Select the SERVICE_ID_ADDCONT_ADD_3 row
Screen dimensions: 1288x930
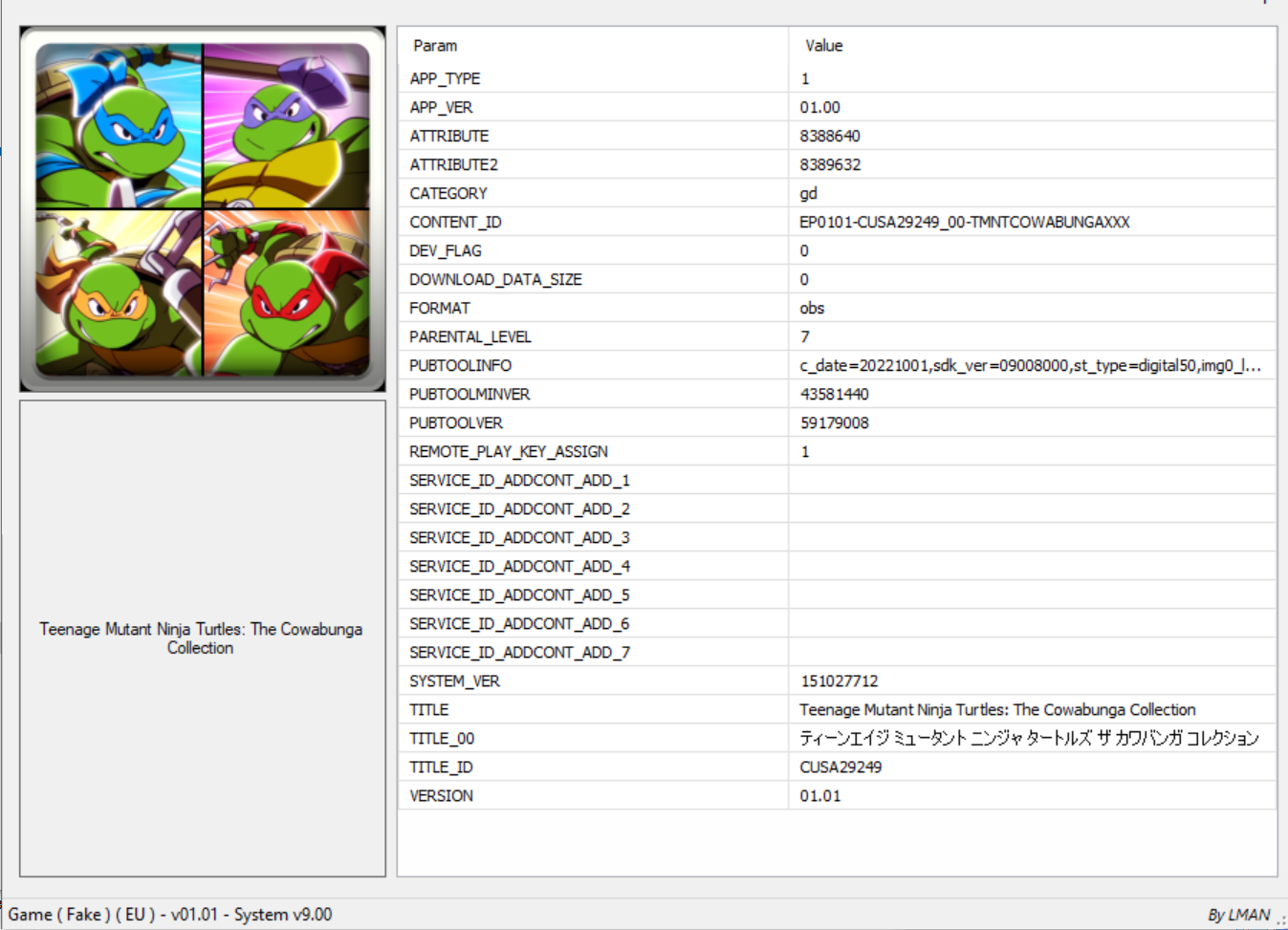click(838, 537)
